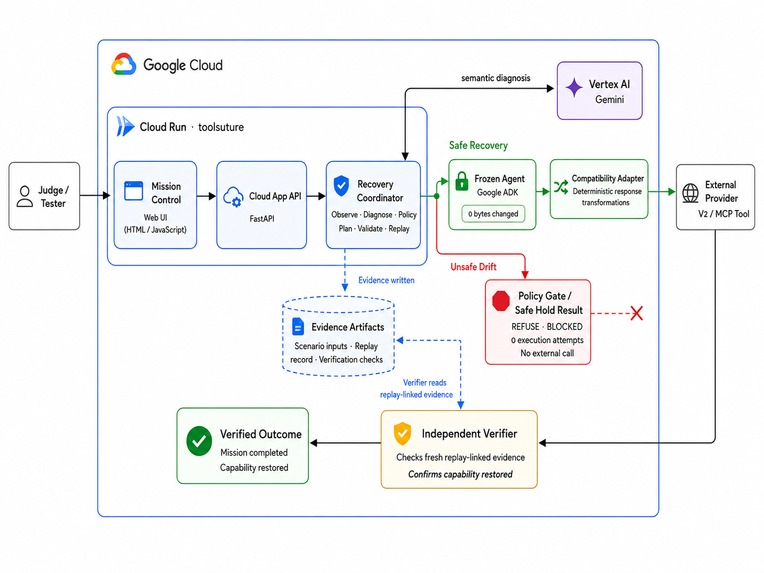Screen dimensions: 764x573
Task: Click 'Scenario inputs · Replay record' text
Action: pos(336,353)
